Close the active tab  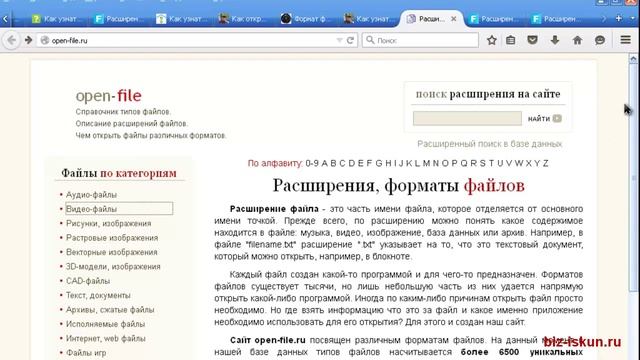click(453, 19)
